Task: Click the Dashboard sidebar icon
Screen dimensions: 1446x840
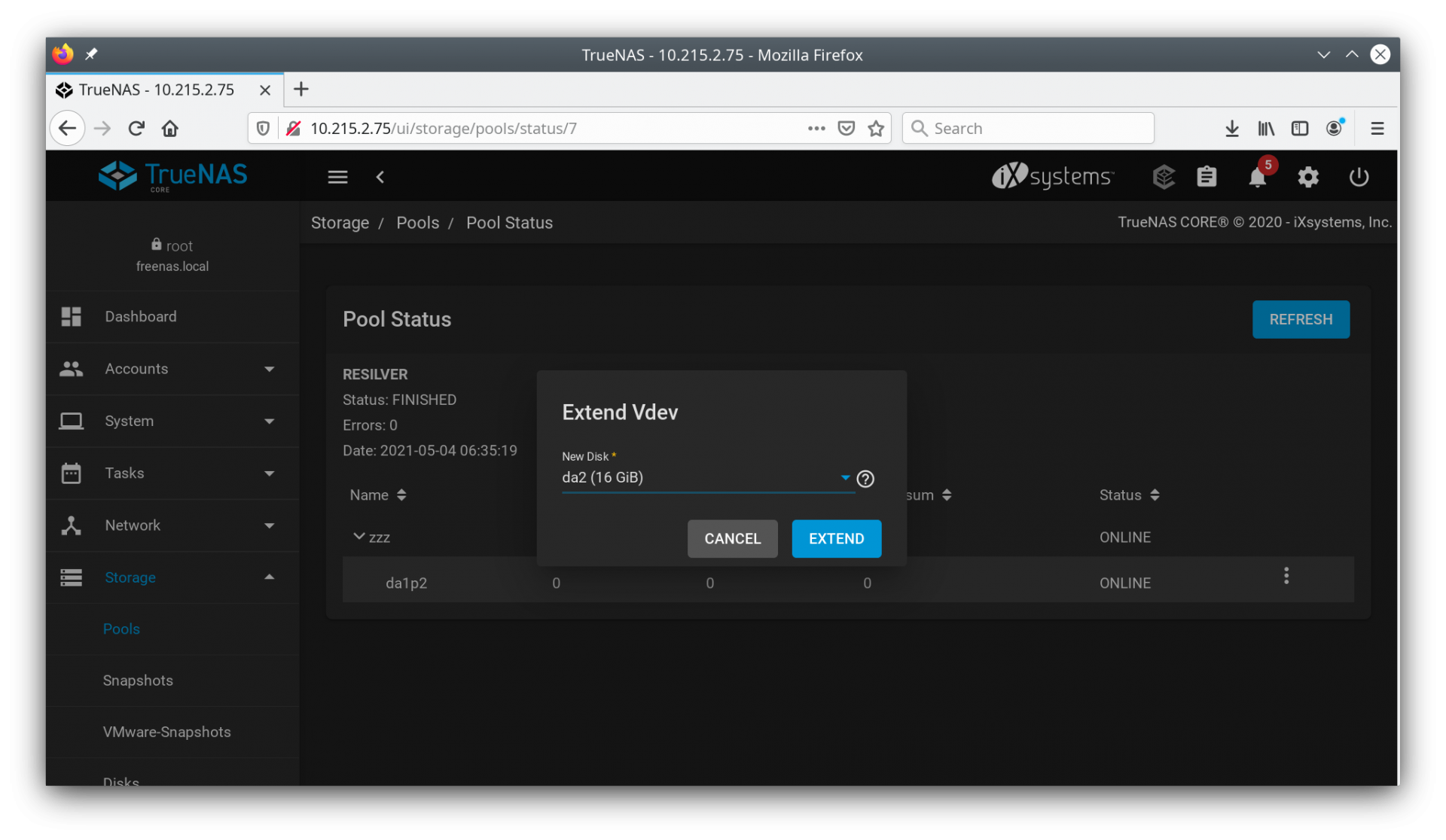Action: 72,317
